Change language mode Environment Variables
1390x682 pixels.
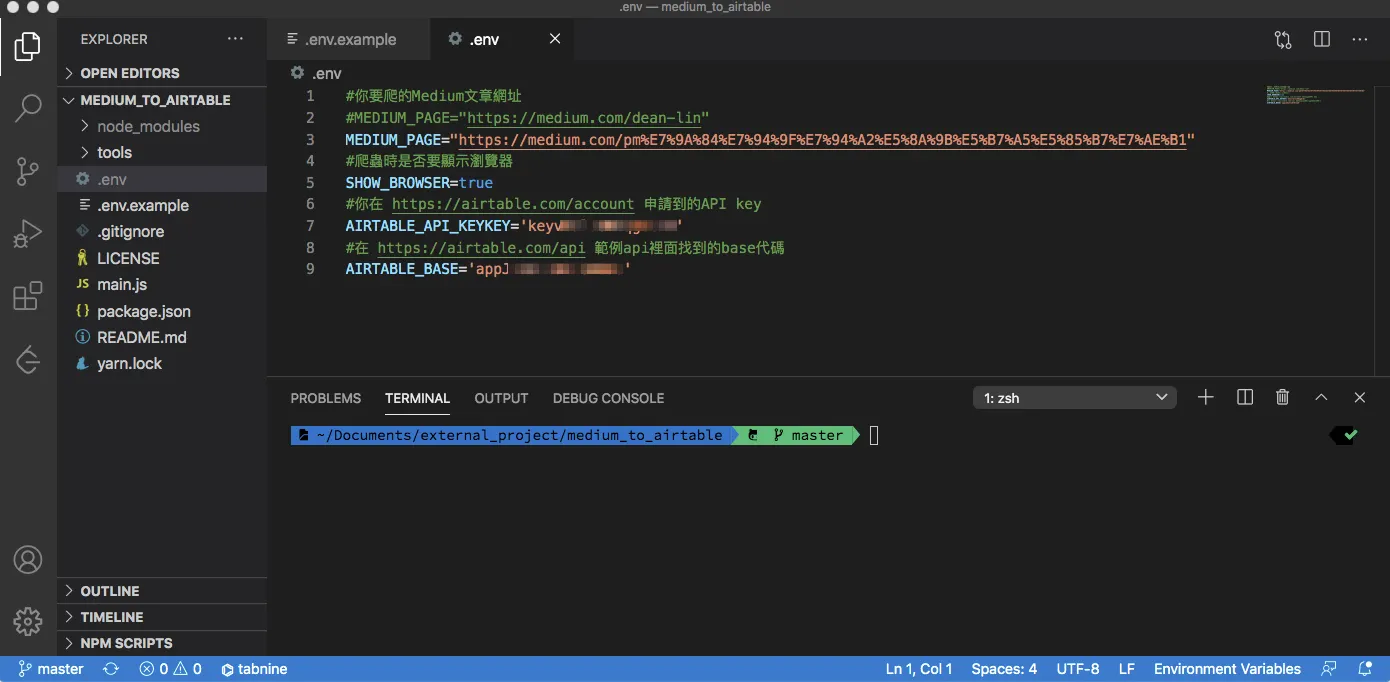point(1227,669)
